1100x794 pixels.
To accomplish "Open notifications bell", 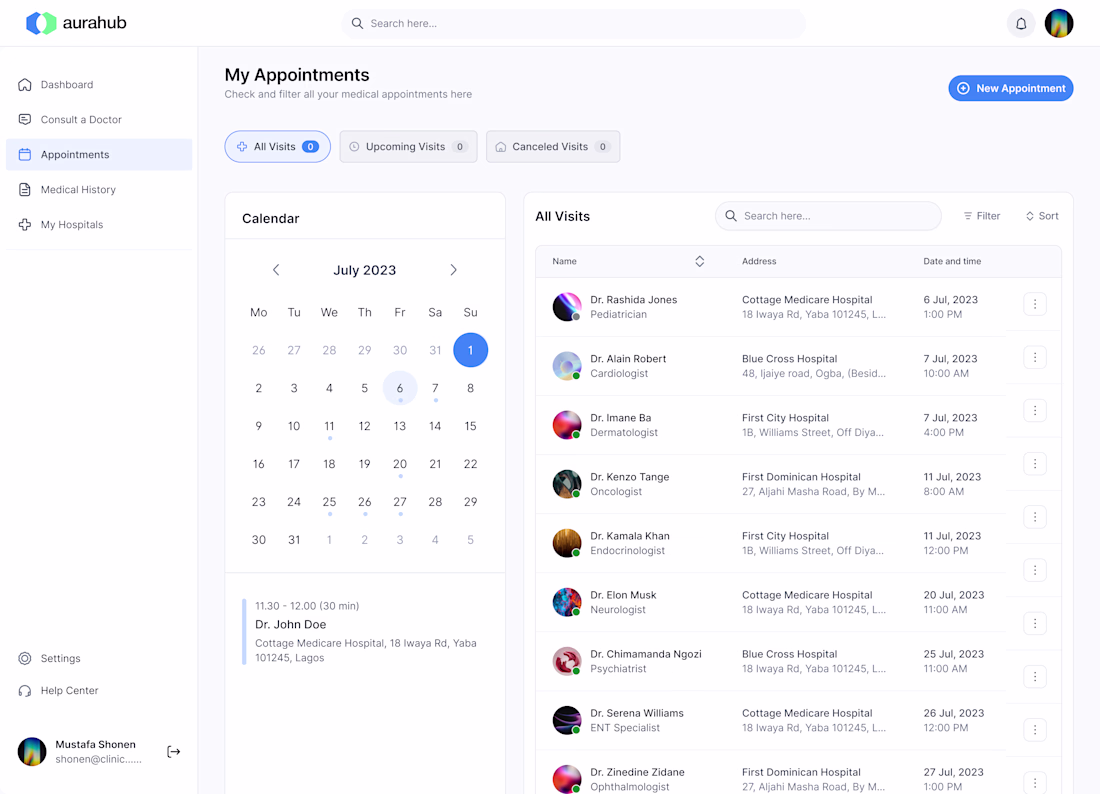I will coord(1021,24).
